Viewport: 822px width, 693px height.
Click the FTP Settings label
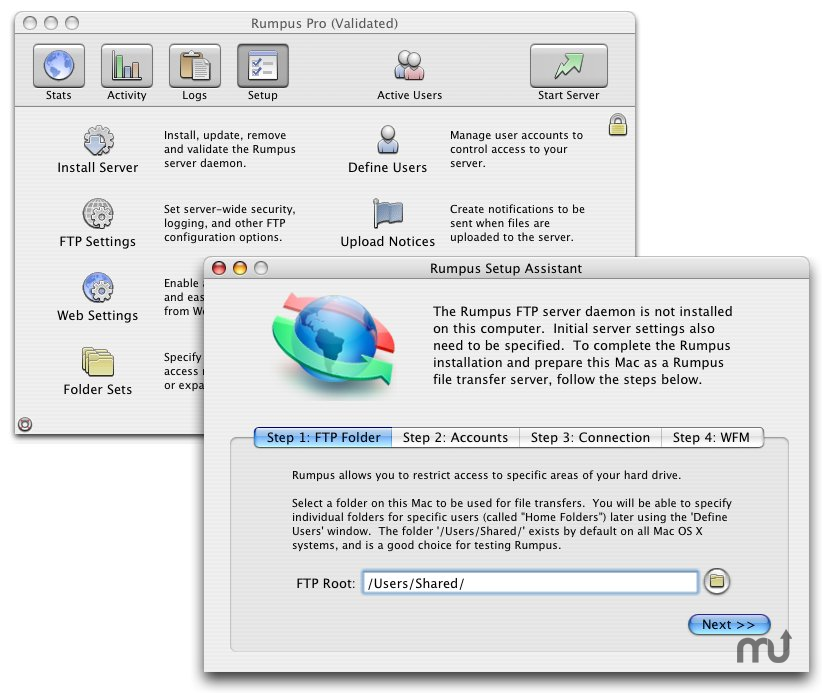(x=98, y=242)
